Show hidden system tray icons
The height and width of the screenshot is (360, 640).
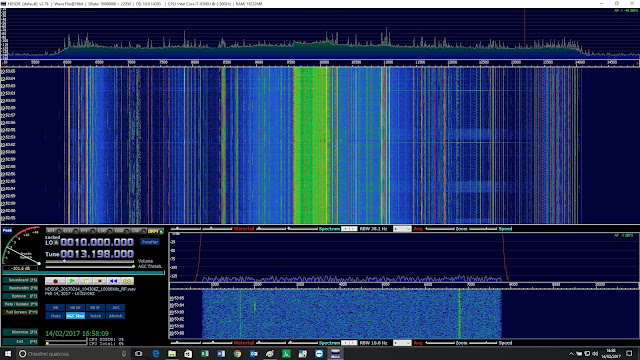[x=571, y=353]
